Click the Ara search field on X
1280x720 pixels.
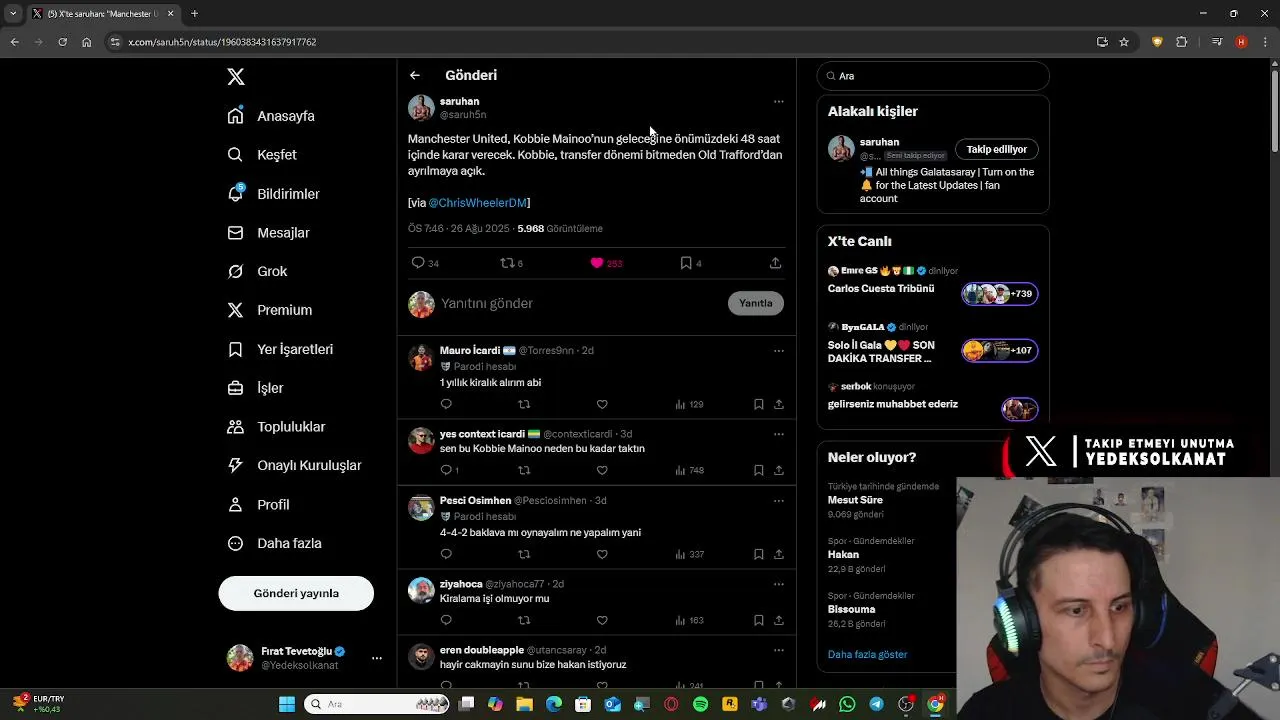tap(933, 76)
